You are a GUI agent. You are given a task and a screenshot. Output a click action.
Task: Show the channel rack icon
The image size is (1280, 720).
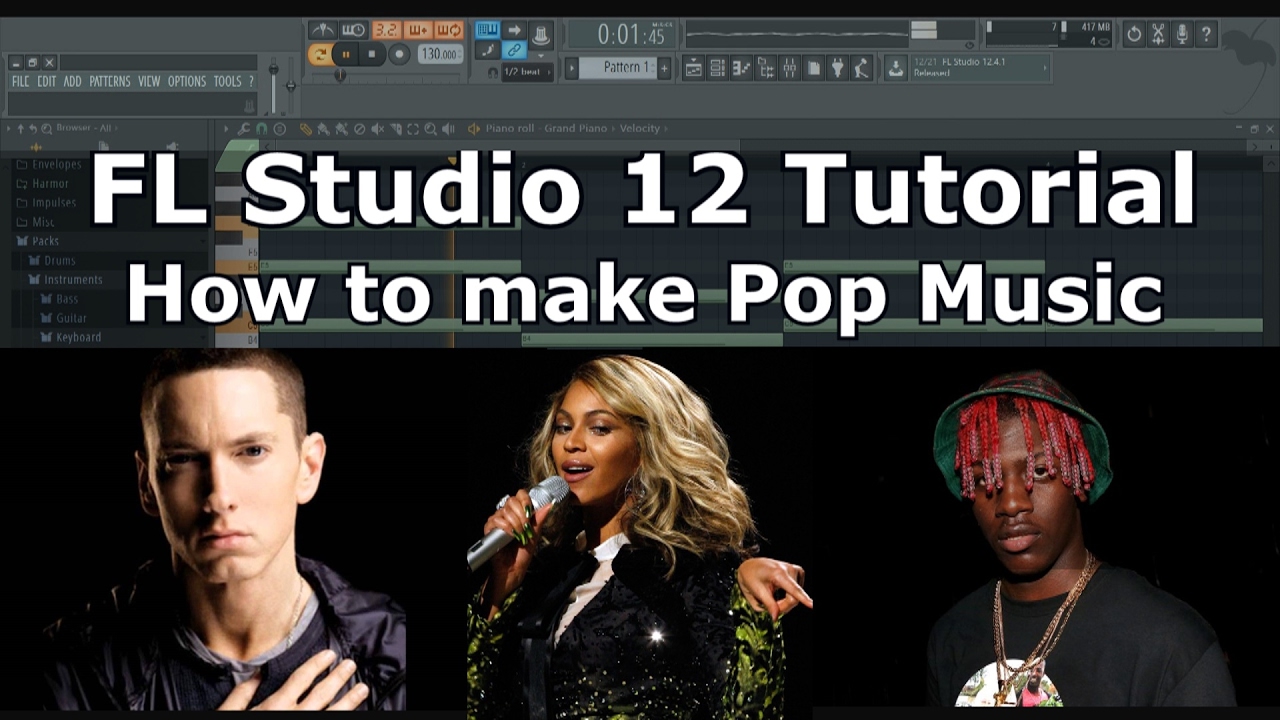(717, 68)
